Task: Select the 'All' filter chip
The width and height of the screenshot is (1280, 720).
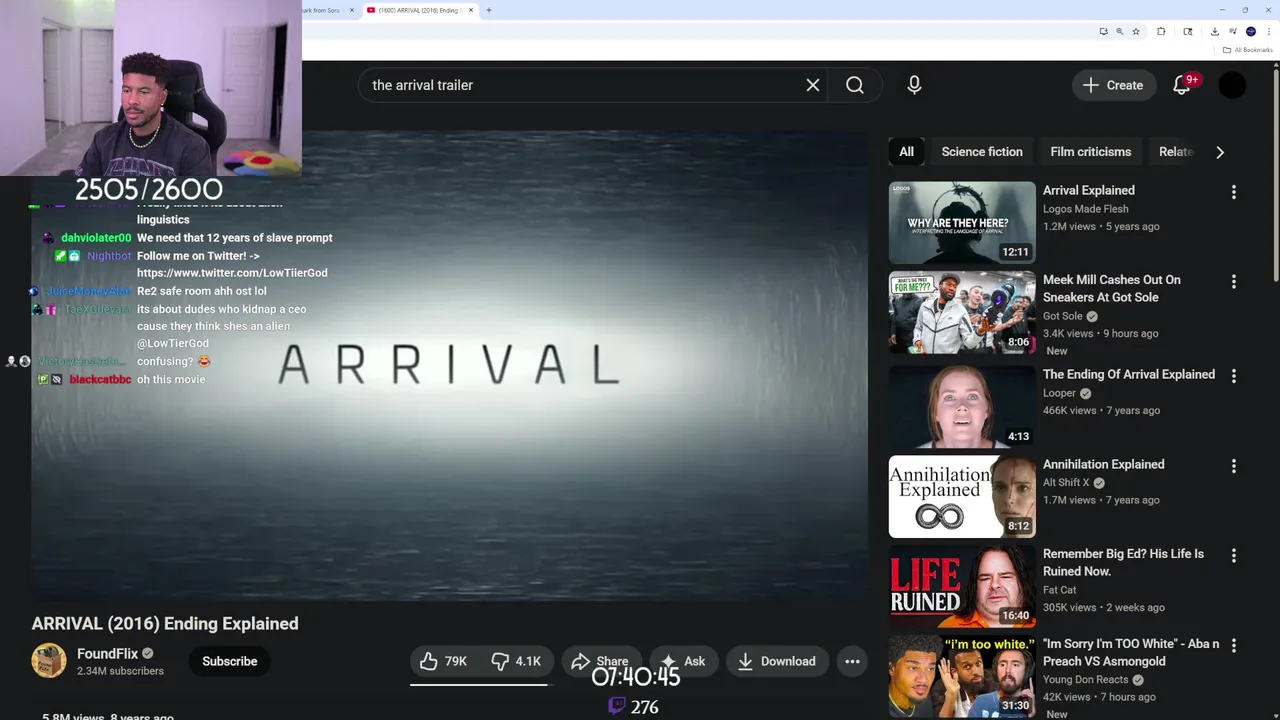Action: click(906, 152)
